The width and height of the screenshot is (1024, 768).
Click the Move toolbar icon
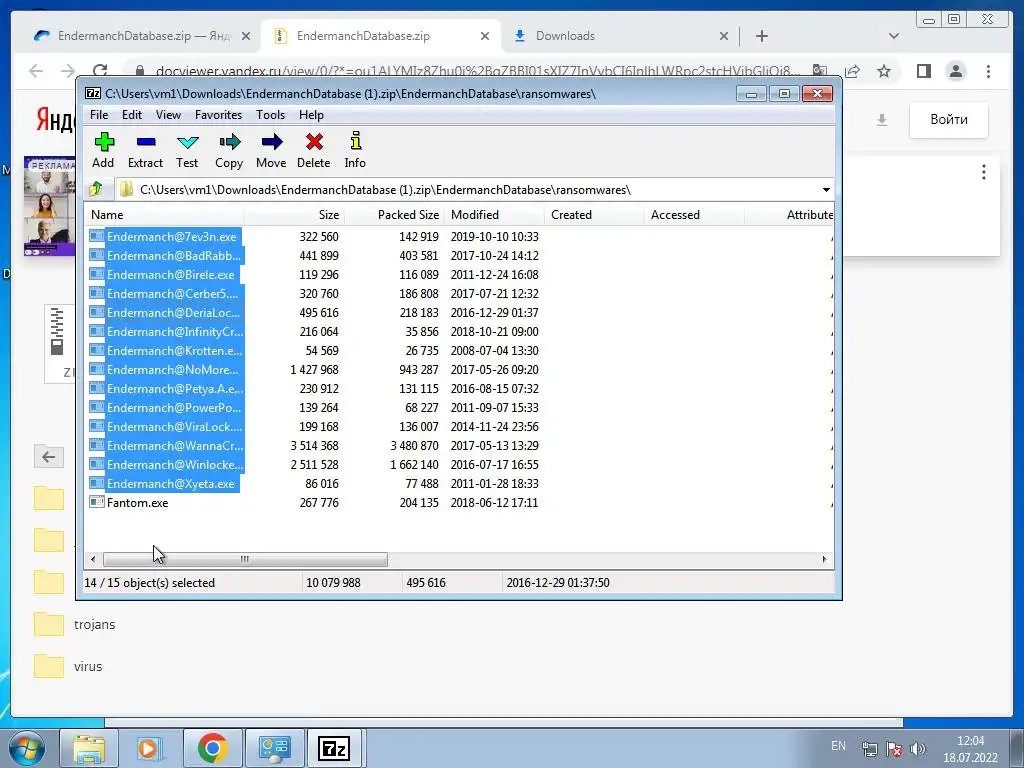pyautogui.click(x=271, y=150)
